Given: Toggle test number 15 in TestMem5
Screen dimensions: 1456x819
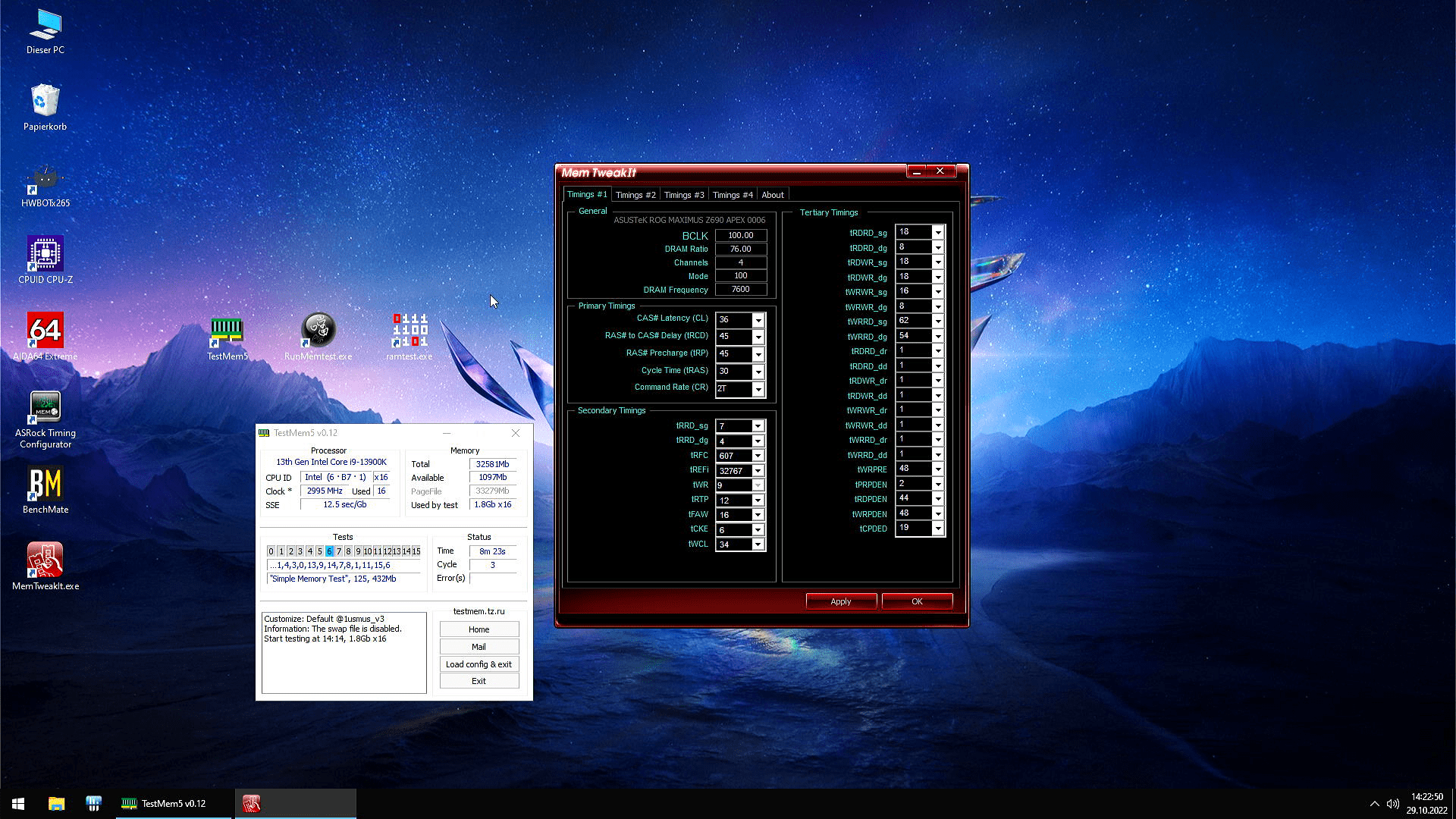Looking at the screenshot, I should tap(416, 551).
